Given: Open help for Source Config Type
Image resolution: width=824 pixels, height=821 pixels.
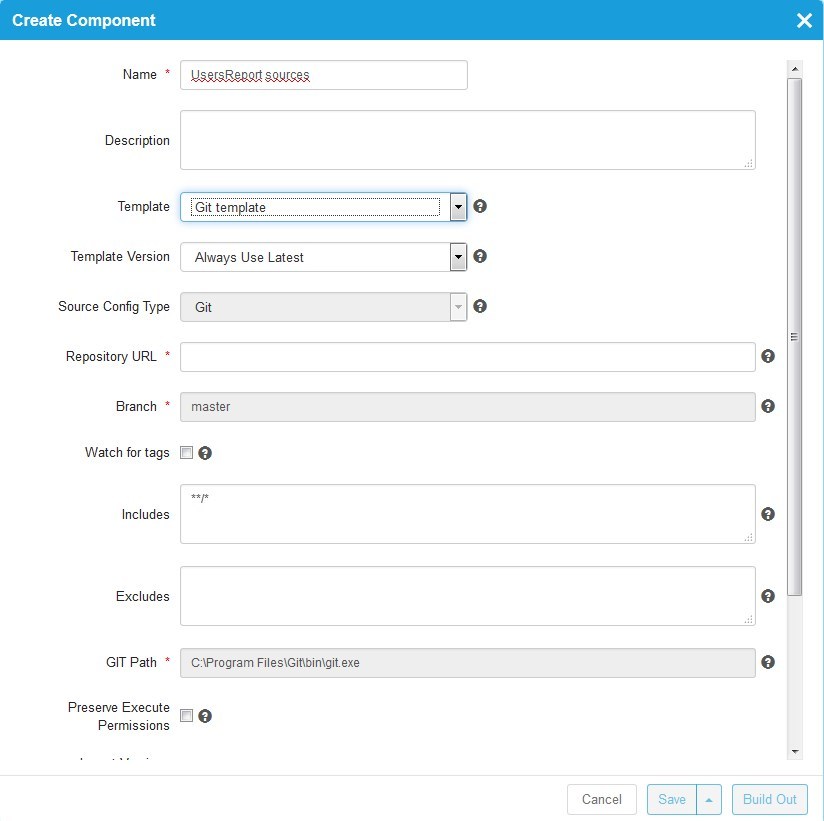Looking at the screenshot, I should (x=480, y=306).
